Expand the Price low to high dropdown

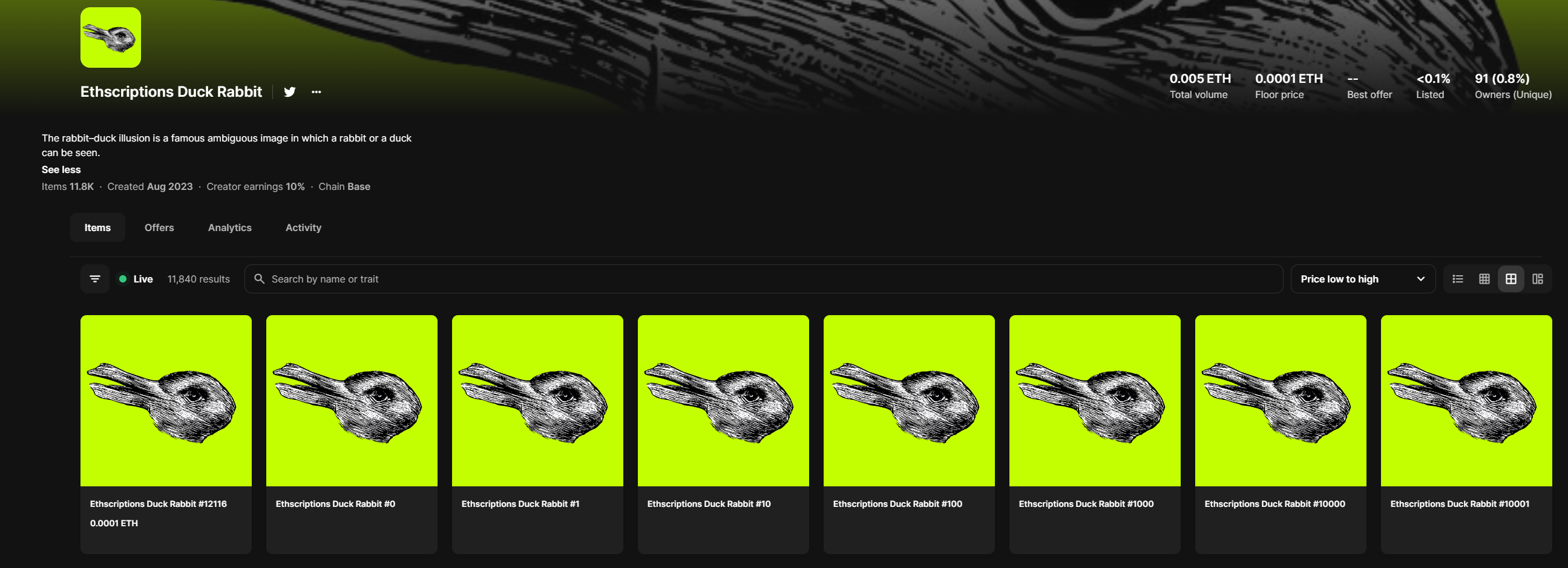(1362, 279)
